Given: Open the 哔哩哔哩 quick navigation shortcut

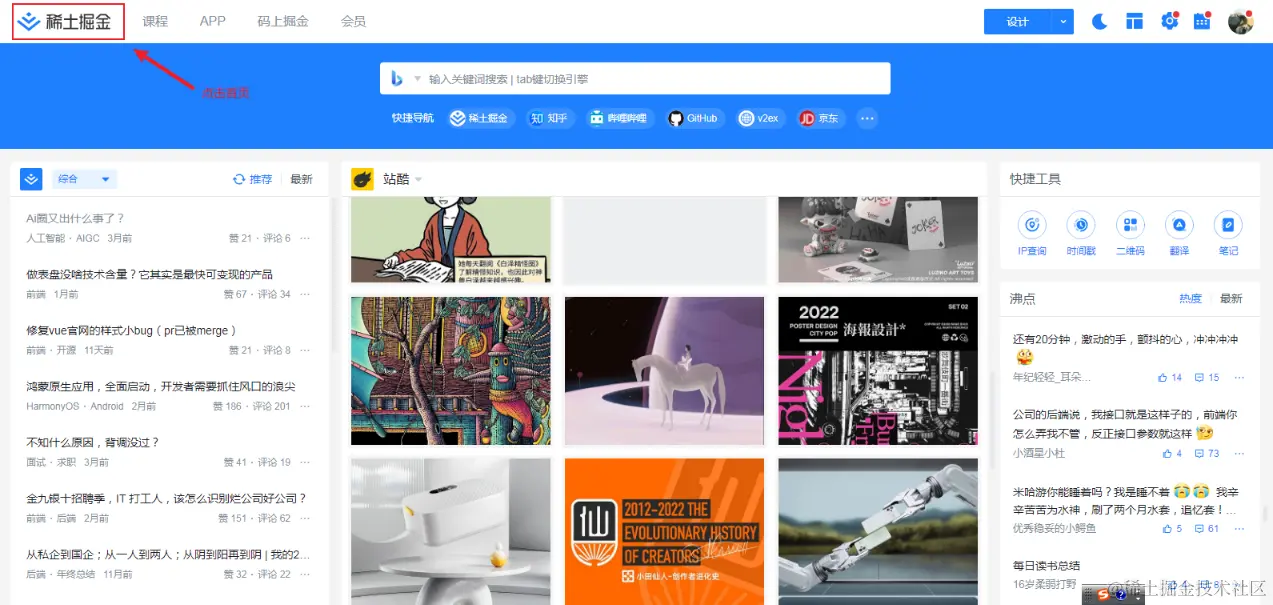Looking at the screenshot, I should click(x=620, y=118).
